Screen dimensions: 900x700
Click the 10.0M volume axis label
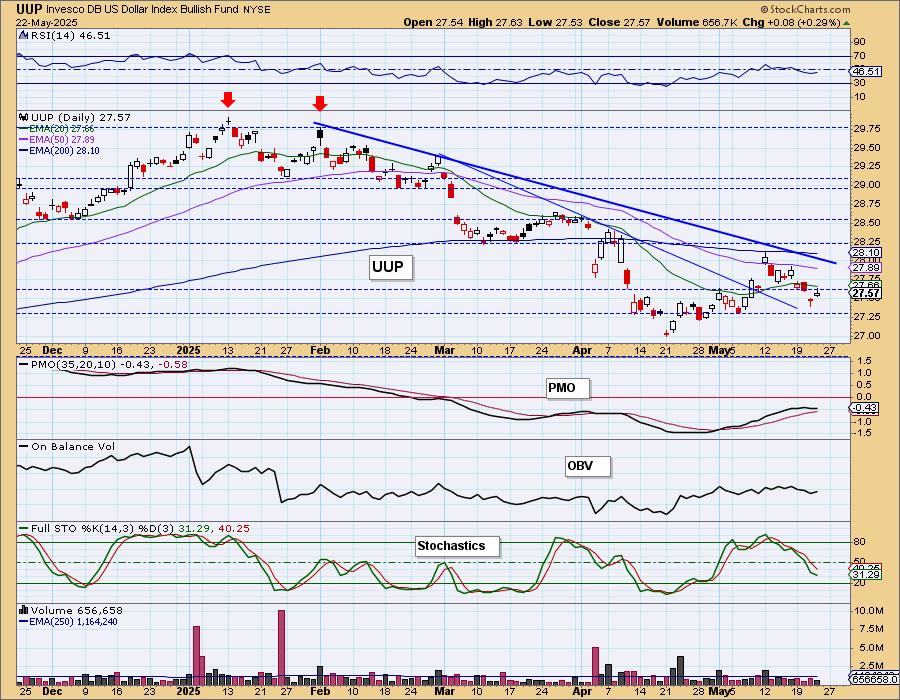pos(868,610)
